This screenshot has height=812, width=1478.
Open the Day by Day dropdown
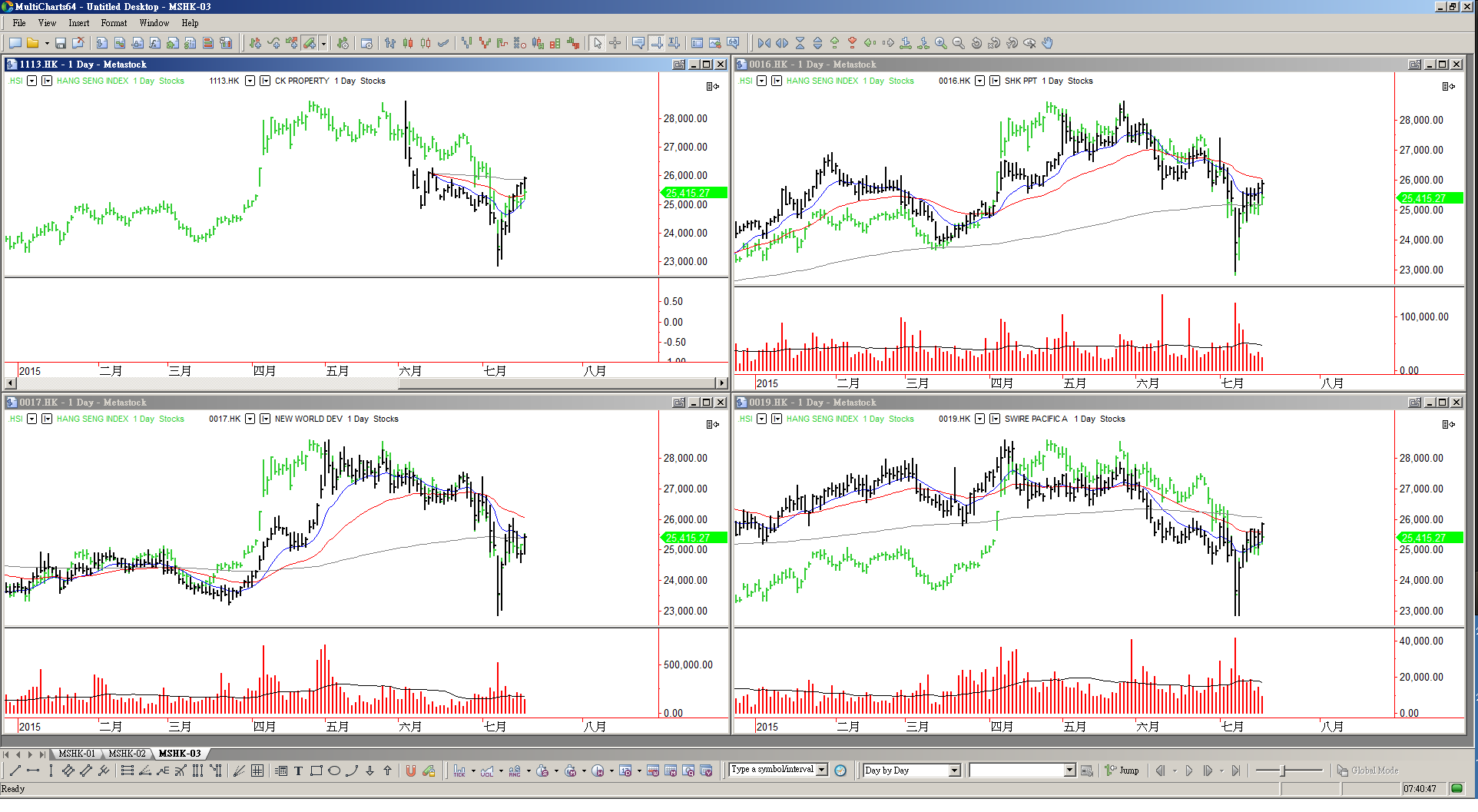coord(954,771)
